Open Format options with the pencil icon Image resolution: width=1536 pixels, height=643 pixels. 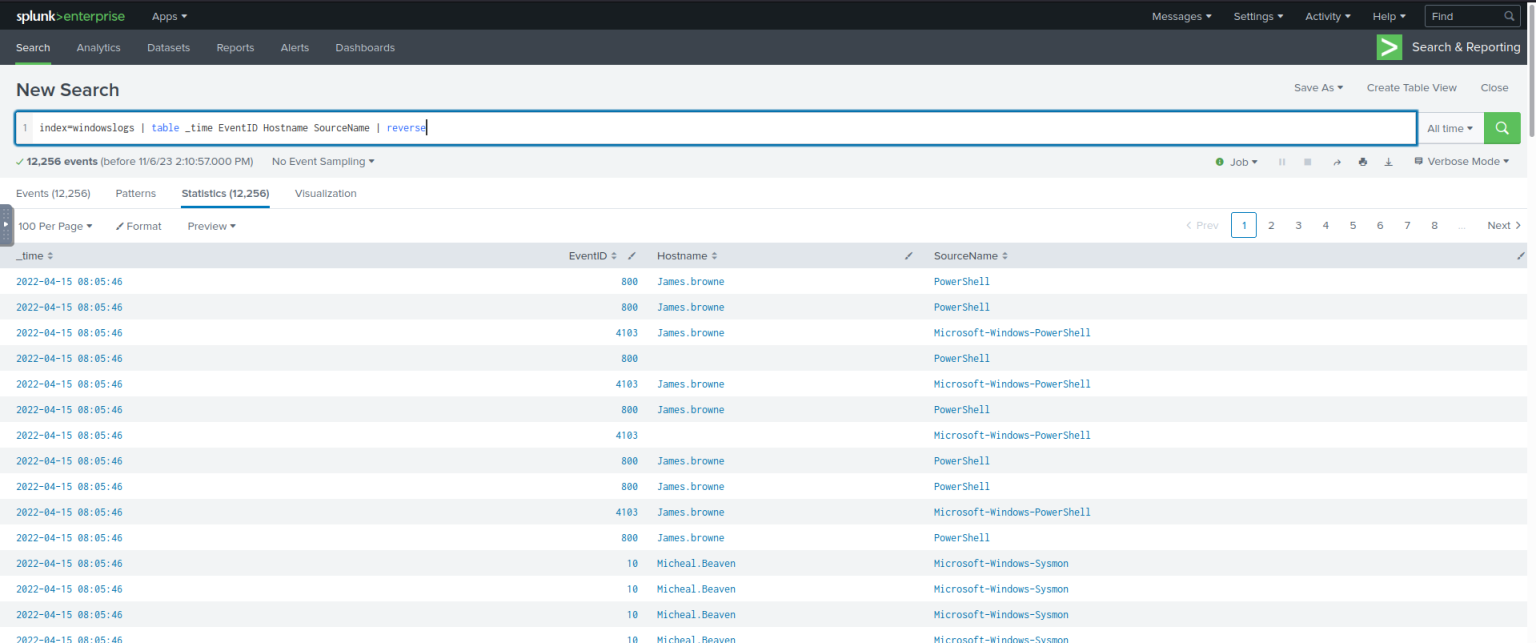point(138,225)
